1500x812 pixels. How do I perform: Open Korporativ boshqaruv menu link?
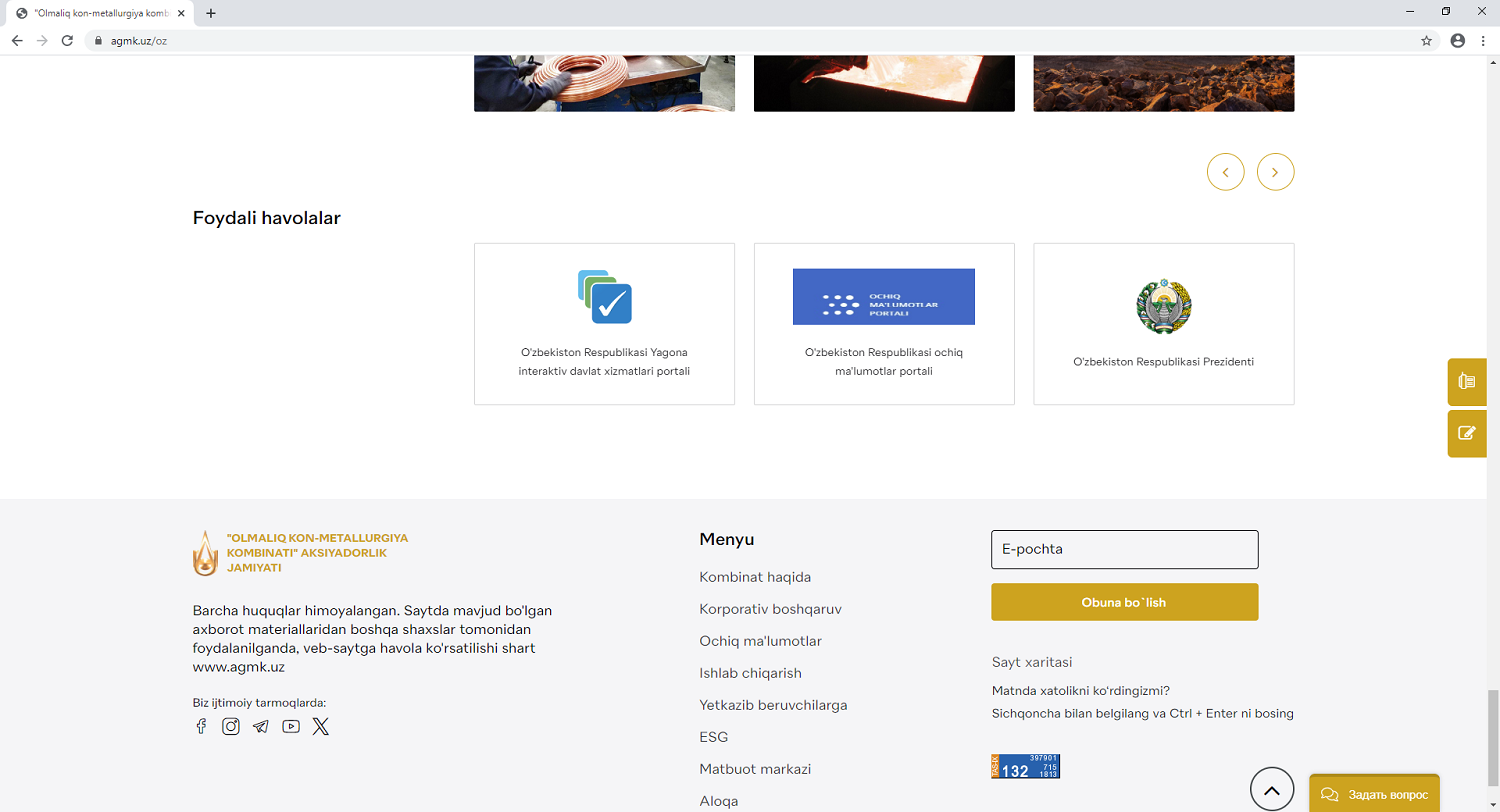[763, 609]
